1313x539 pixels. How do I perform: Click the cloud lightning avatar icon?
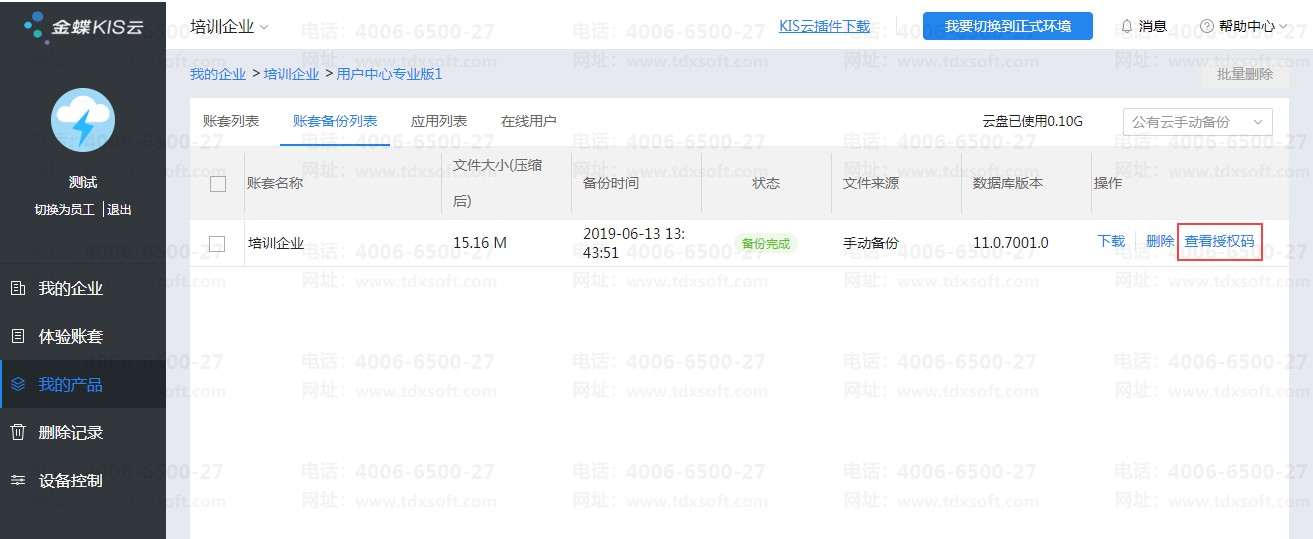(x=83, y=120)
